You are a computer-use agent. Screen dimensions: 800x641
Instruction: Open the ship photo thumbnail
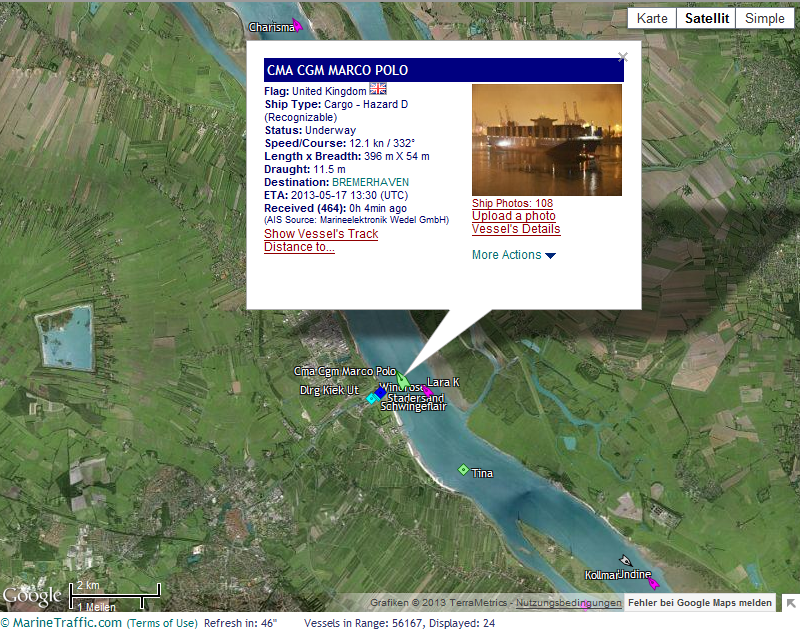(x=547, y=140)
